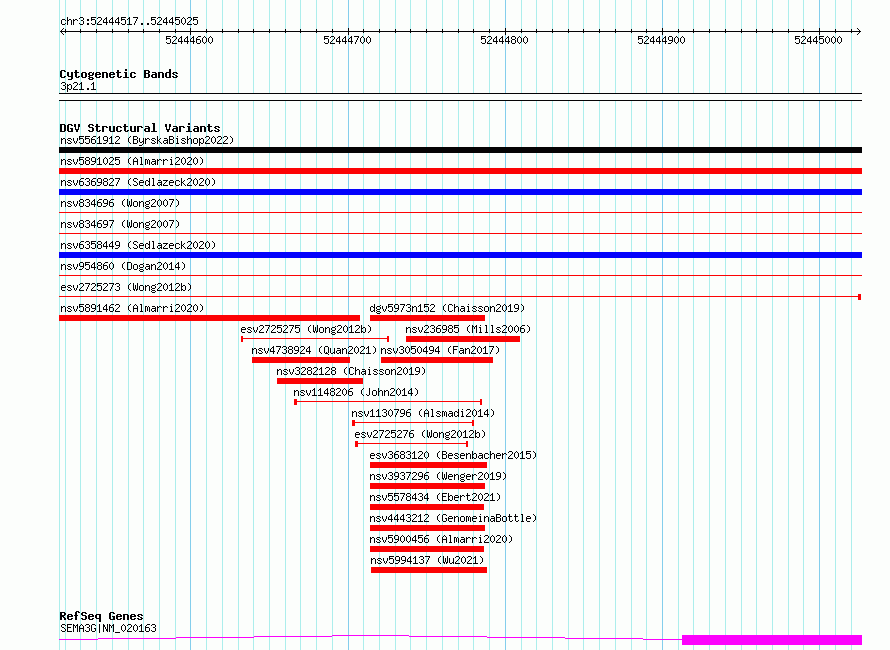Image resolution: width=890 pixels, height=650 pixels.
Task: Open dgv5973n152 (Chaisson2019) label
Action: 447,308
